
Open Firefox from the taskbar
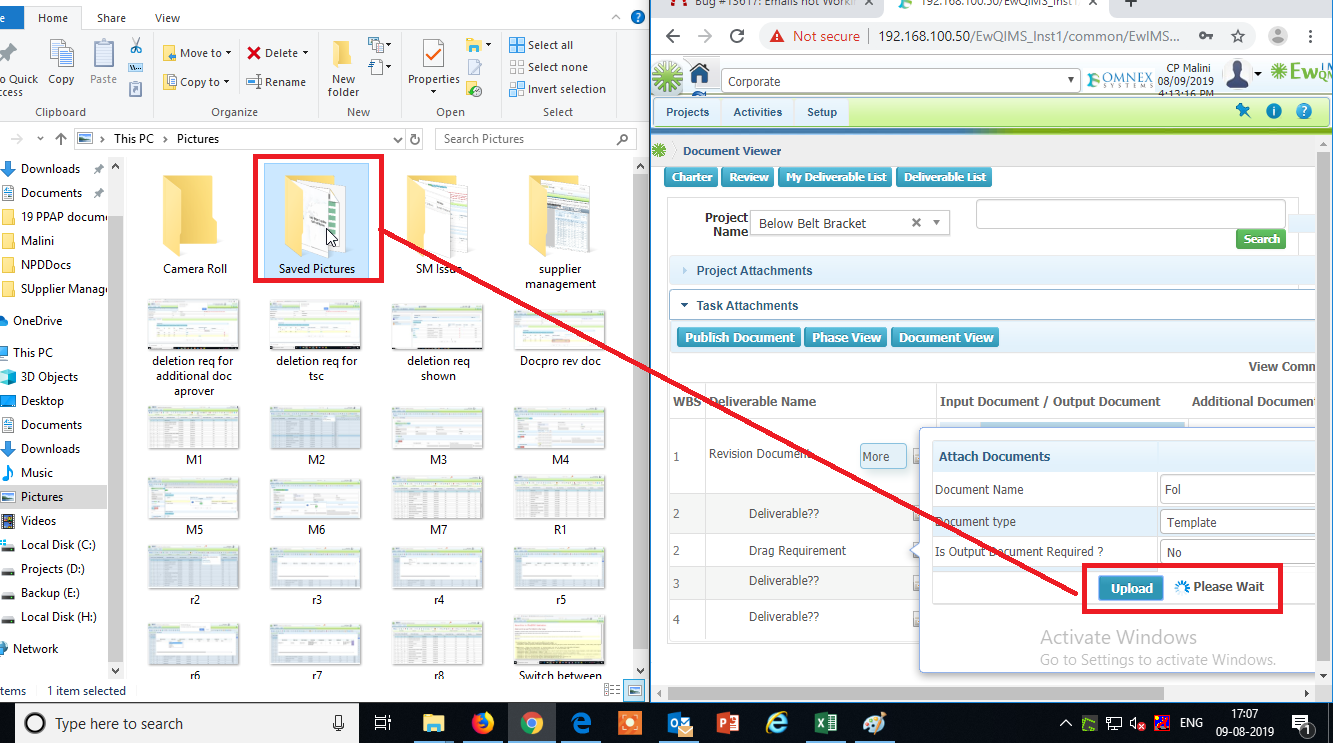coord(482,722)
